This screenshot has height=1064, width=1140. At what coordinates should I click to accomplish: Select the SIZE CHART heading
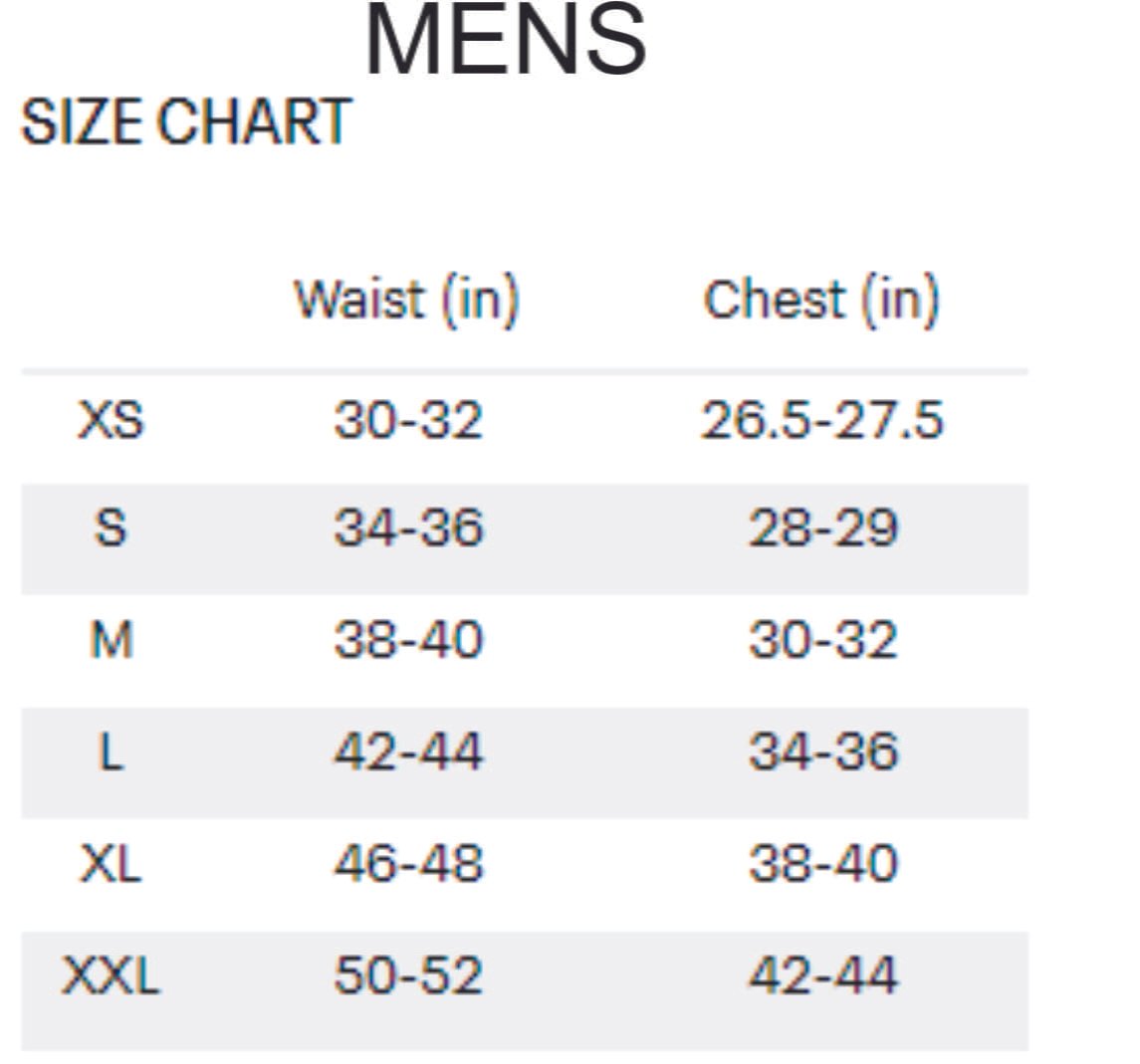click(186, 122)
